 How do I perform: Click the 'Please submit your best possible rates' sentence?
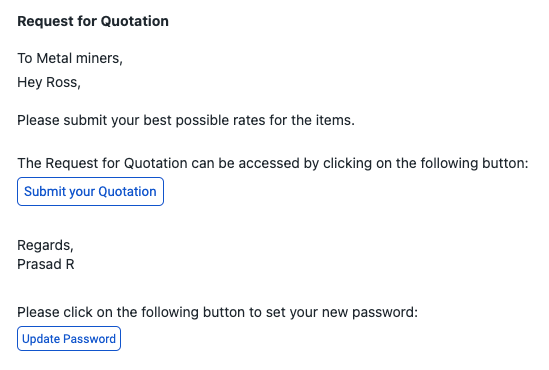point(186,120)
